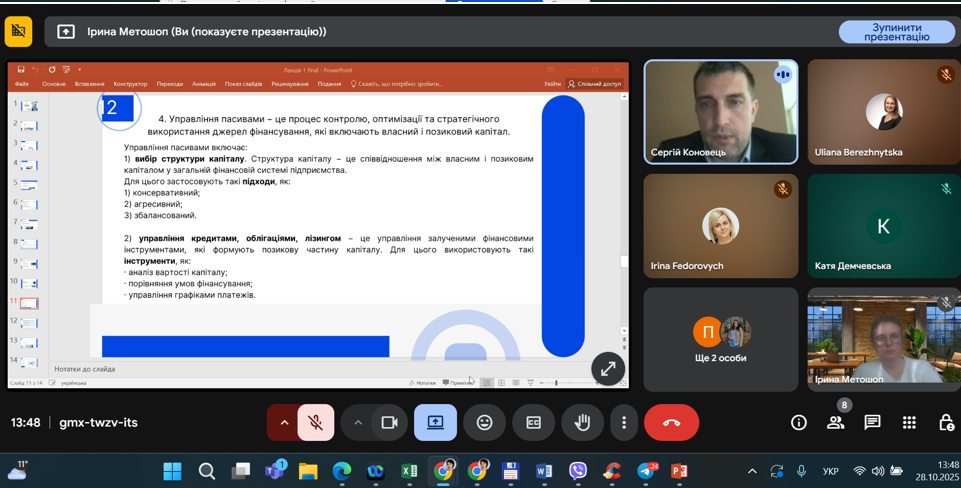The height and width of the screenshot is (488, 961).
Task: Toggle the camera on or off
Action: (x=389, y=422)
